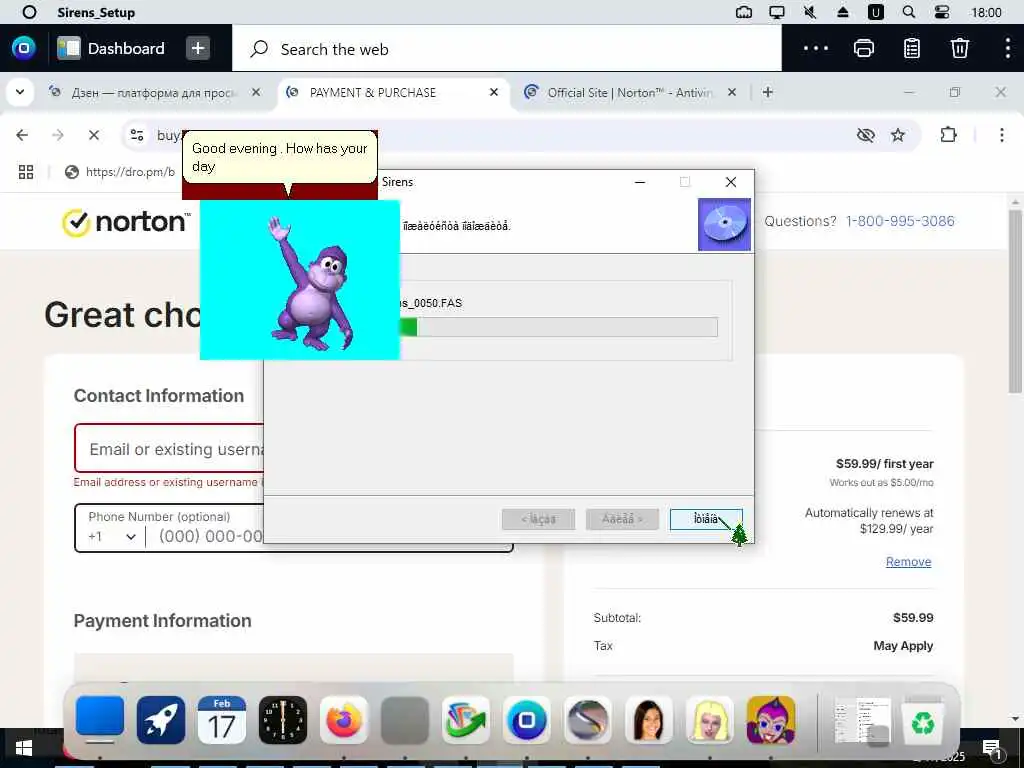Image resolution: width=1024 pixels, height=768 pixels.
Task: Click the s_0050.FAS file name
Action: pos(430,303)
